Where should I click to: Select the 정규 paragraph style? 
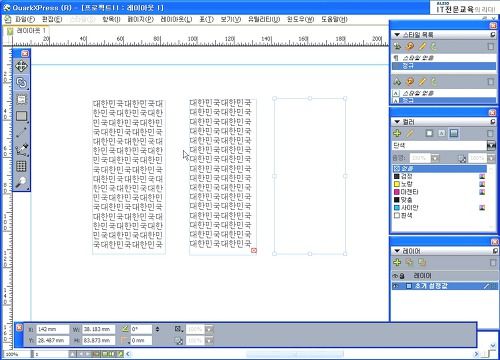[444, 66]
